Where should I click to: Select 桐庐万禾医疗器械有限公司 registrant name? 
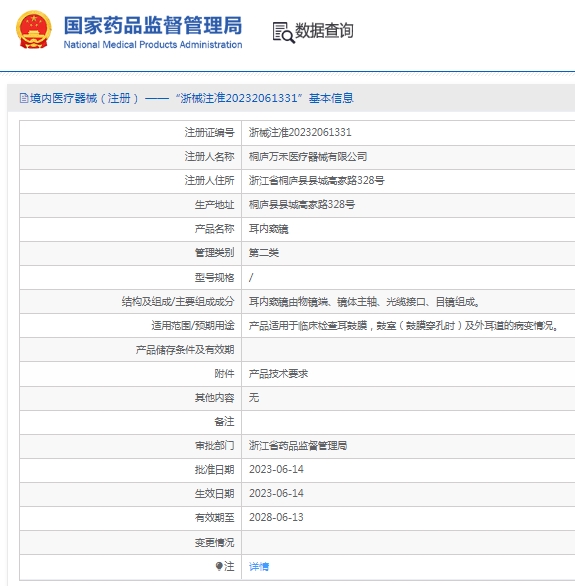[308, 157]
